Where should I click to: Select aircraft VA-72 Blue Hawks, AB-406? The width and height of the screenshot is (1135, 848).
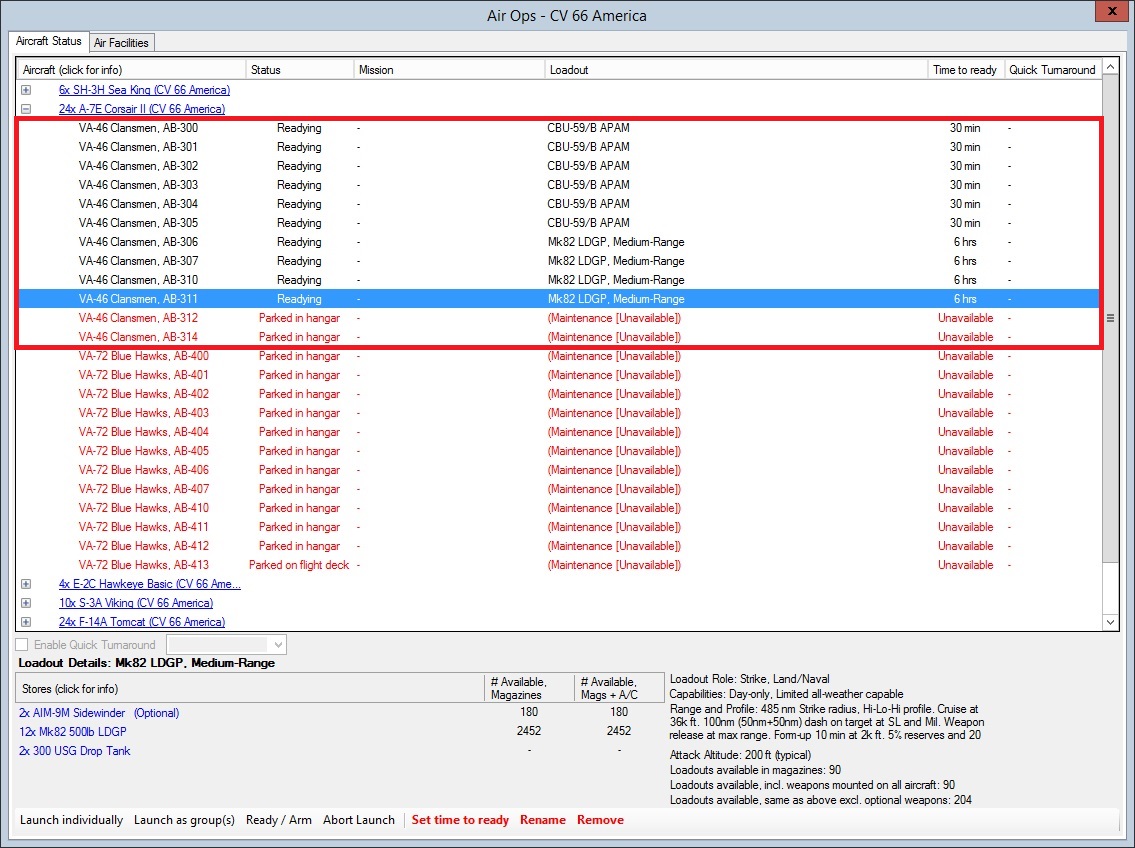(558, 470)
